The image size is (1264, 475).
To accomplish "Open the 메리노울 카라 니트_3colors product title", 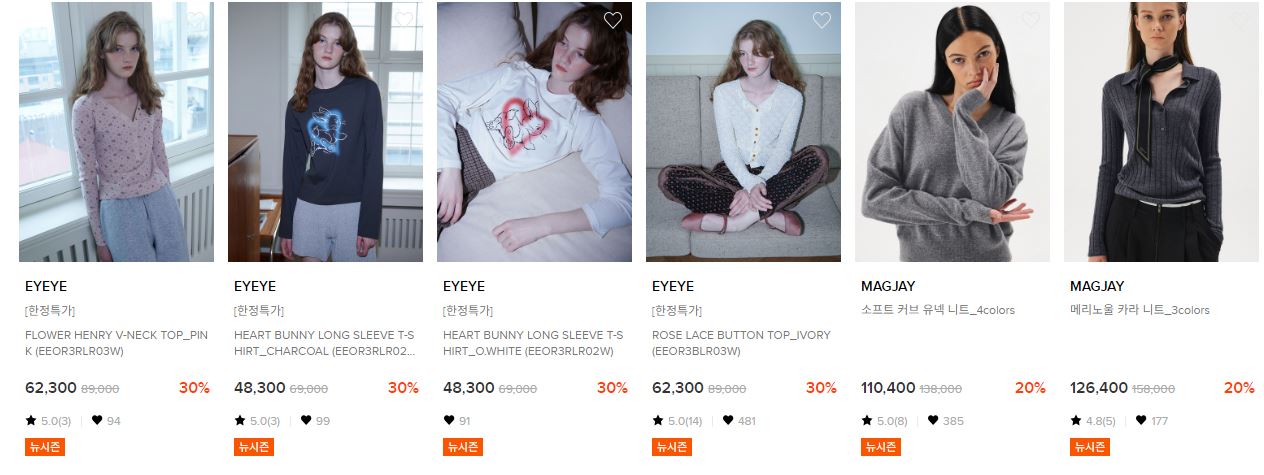I will tap(1140, 310).
